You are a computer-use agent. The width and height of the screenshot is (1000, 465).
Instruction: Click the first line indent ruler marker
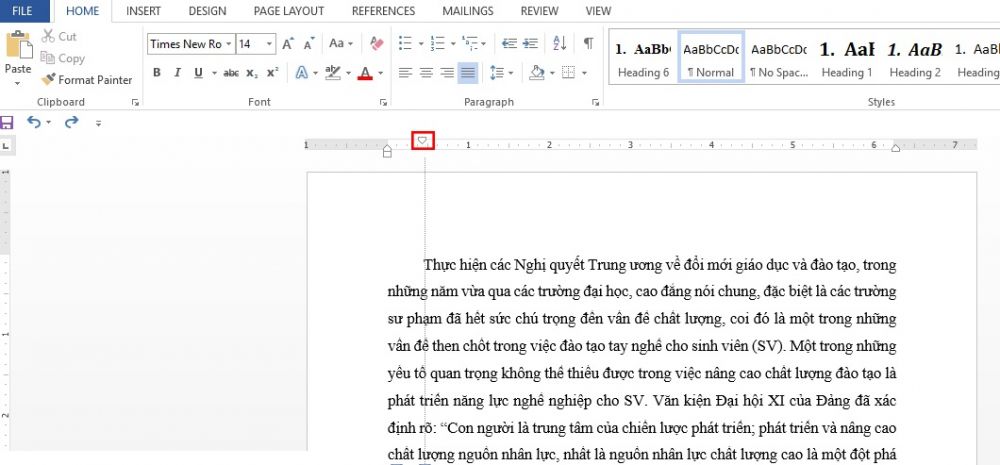click(424, 140)
